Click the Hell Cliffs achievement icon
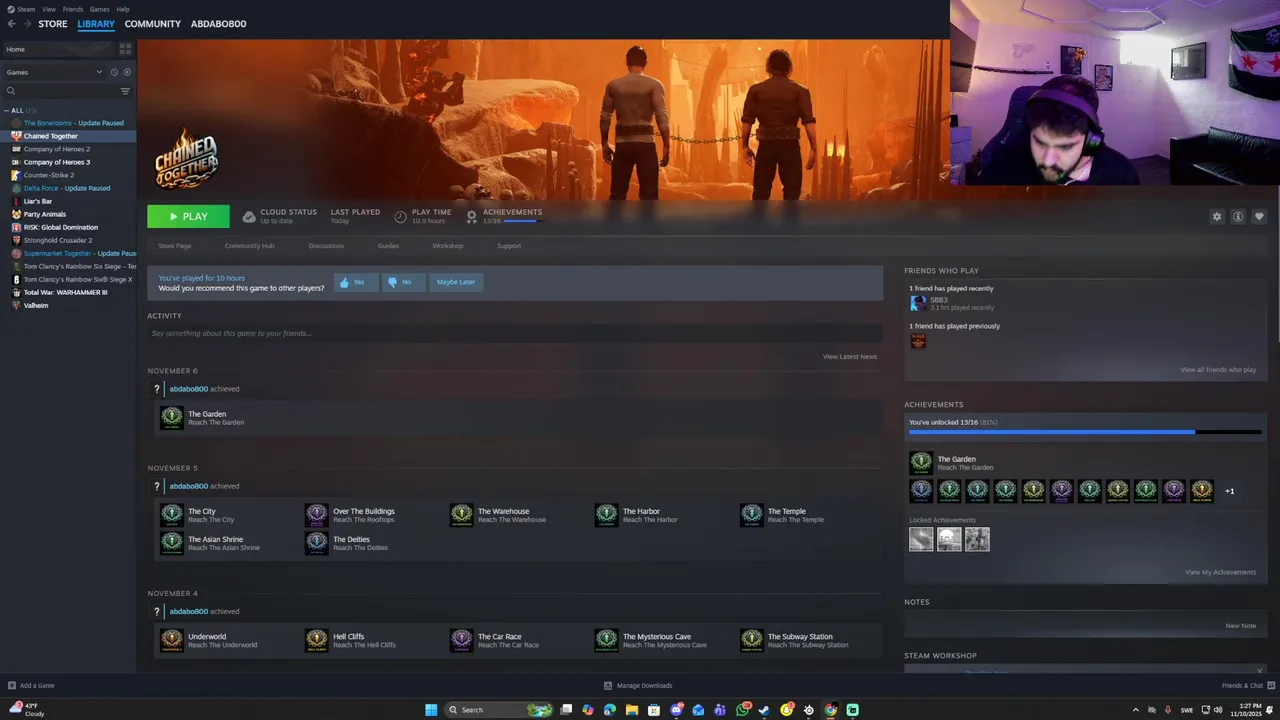The width and height of the screenshot is (1280, 720). [x=317, y=640]
